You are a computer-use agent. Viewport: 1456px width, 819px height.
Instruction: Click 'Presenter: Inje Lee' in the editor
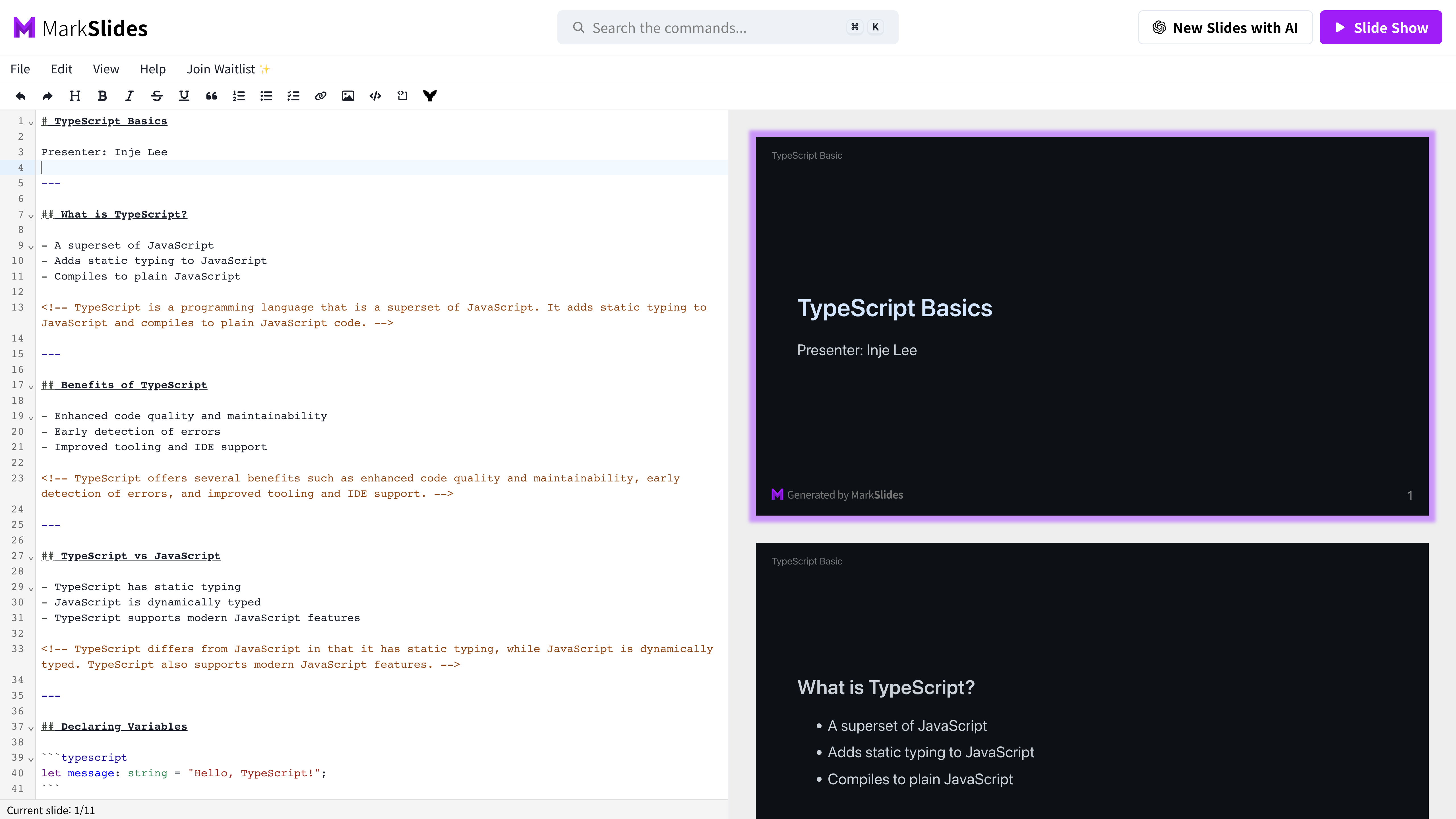click(x=105, y=152)
